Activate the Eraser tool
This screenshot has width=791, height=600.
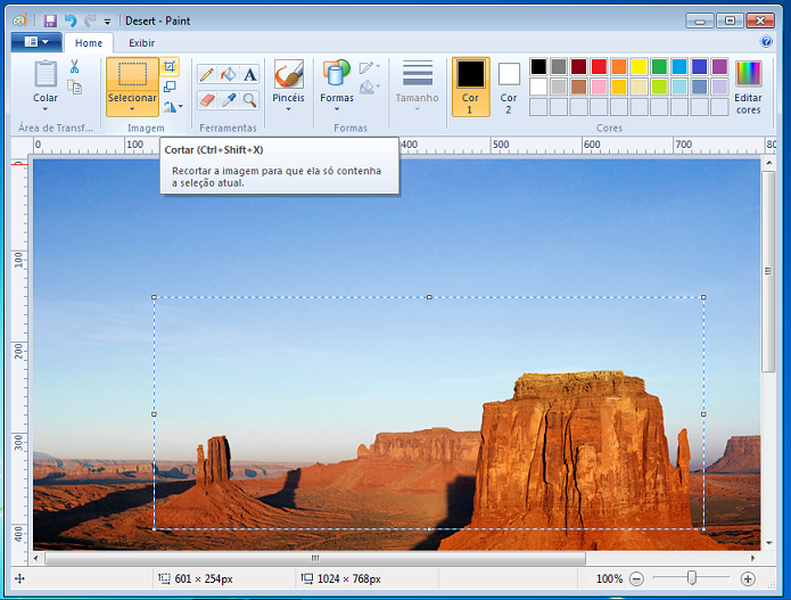(206, 99)
